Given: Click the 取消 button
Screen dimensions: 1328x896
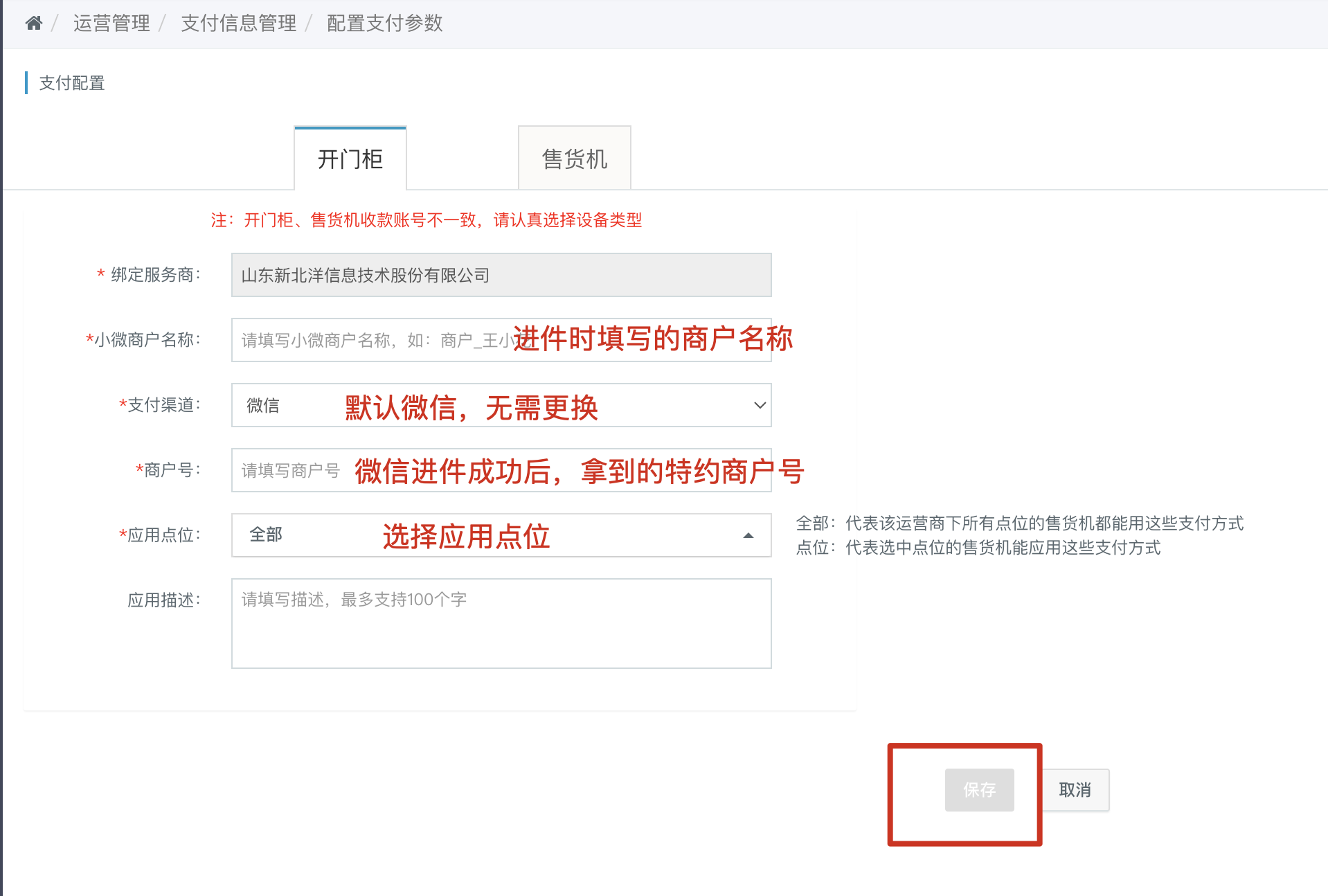Looking at the screenshot, I should click(1075, 790).
